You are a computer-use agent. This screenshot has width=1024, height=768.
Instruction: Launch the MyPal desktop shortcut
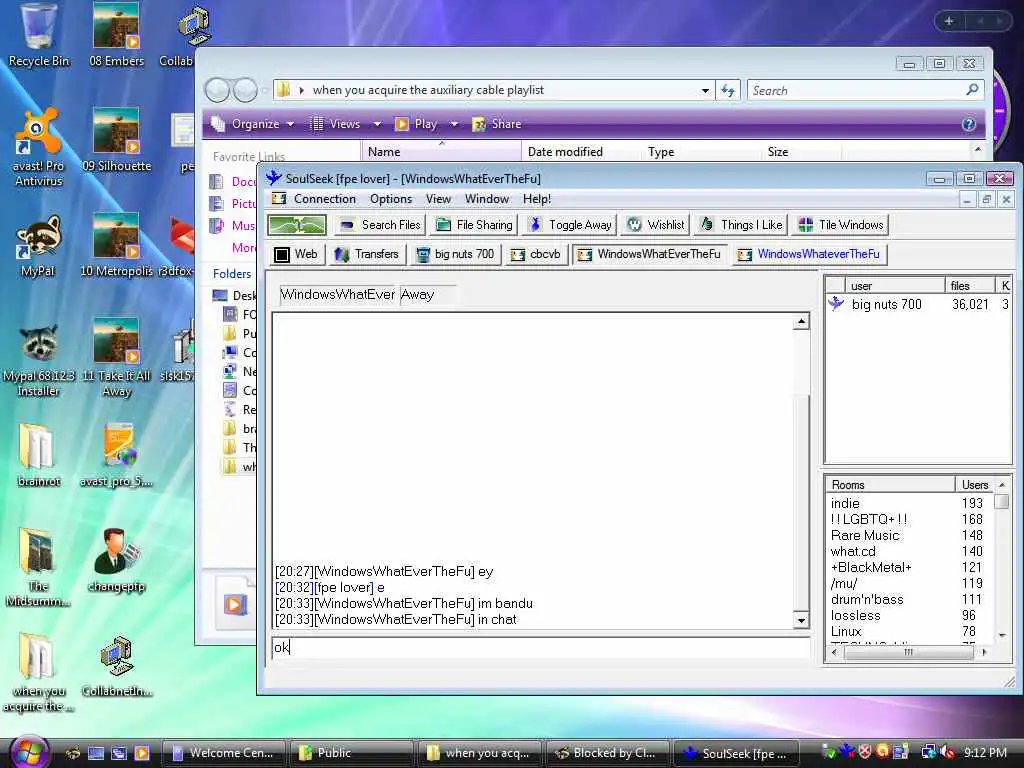coord(38,246)
